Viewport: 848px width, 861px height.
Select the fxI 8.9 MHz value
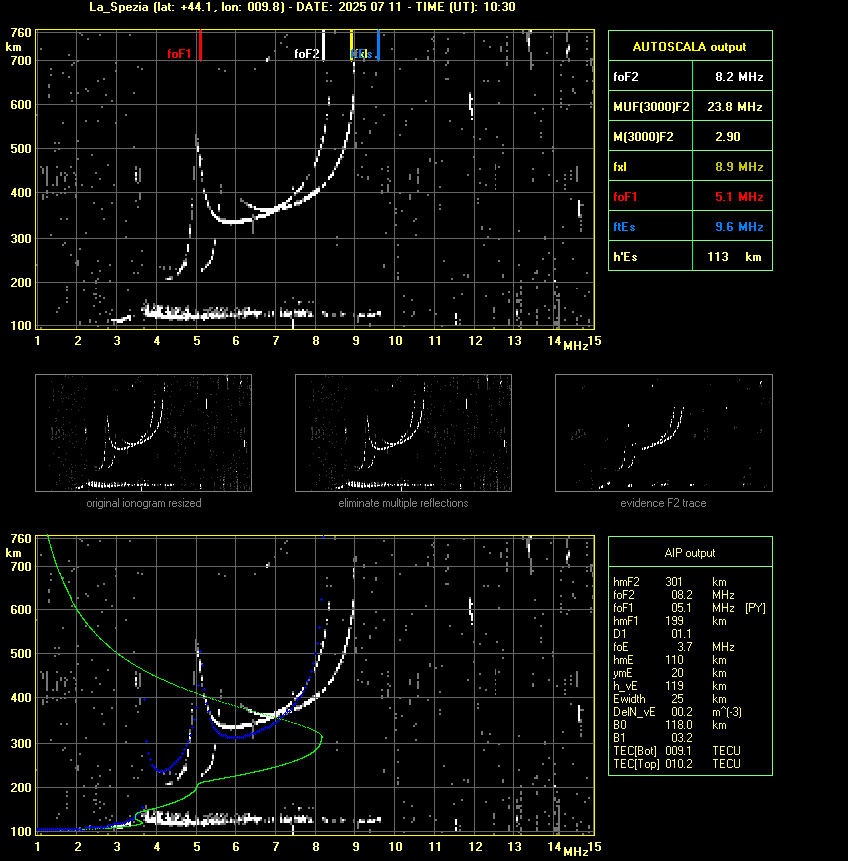[739, 167]
